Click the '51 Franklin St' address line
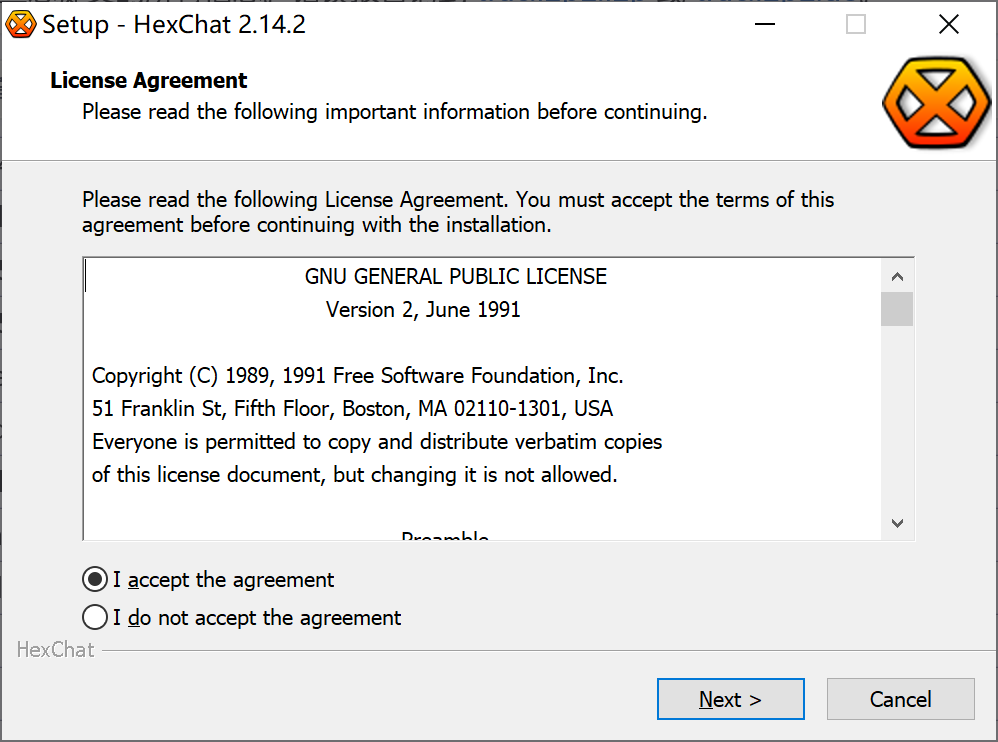998x742 pixels. [352, 409]
